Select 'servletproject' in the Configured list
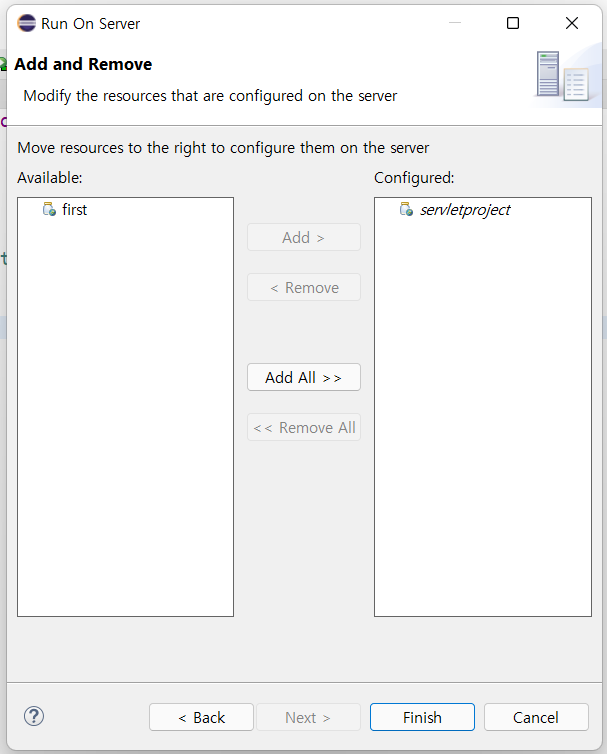607x754 pixels. (465, 210)
